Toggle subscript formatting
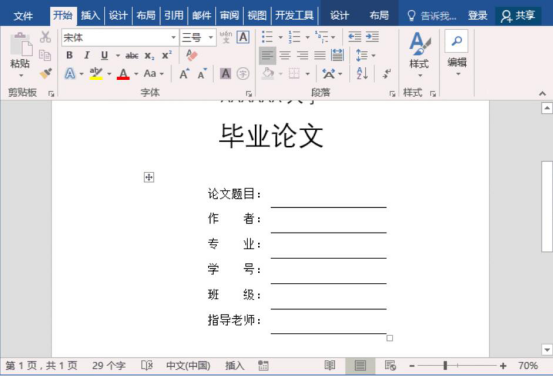The height and width of the screenshot is (376, 554). (149, 56)
